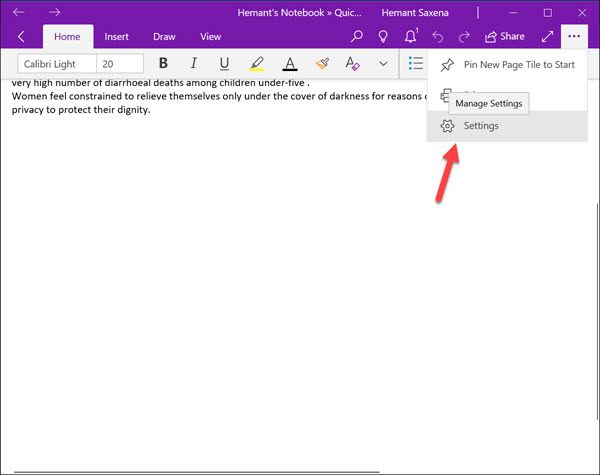Viewport: 600px width, 475px height.
Task: Open navigation pane with left chevron
Action: pos(21,37)
